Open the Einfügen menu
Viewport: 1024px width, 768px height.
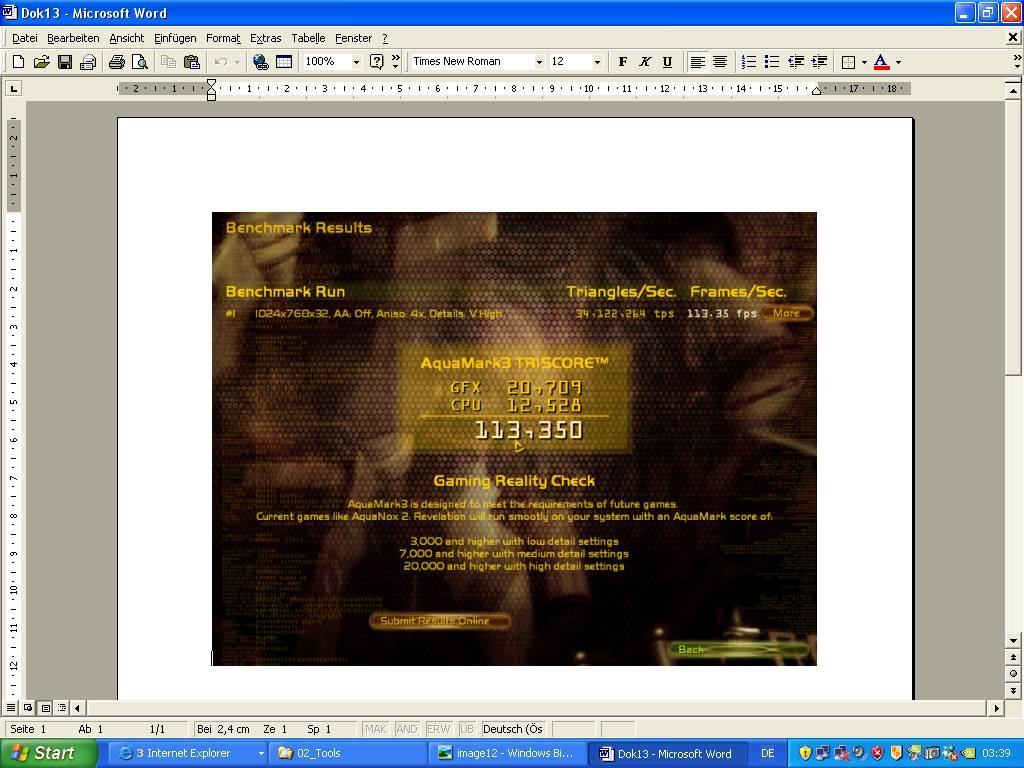pos(175,39)
